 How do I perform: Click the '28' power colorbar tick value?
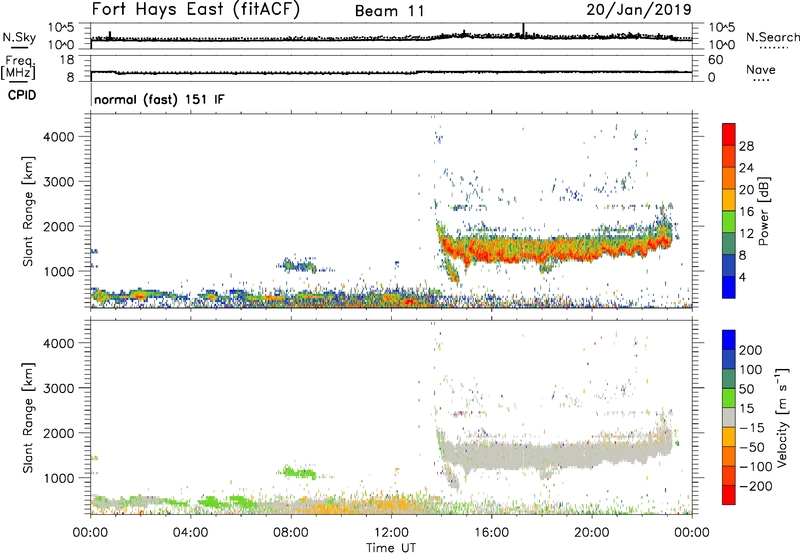tap(746, 146)
